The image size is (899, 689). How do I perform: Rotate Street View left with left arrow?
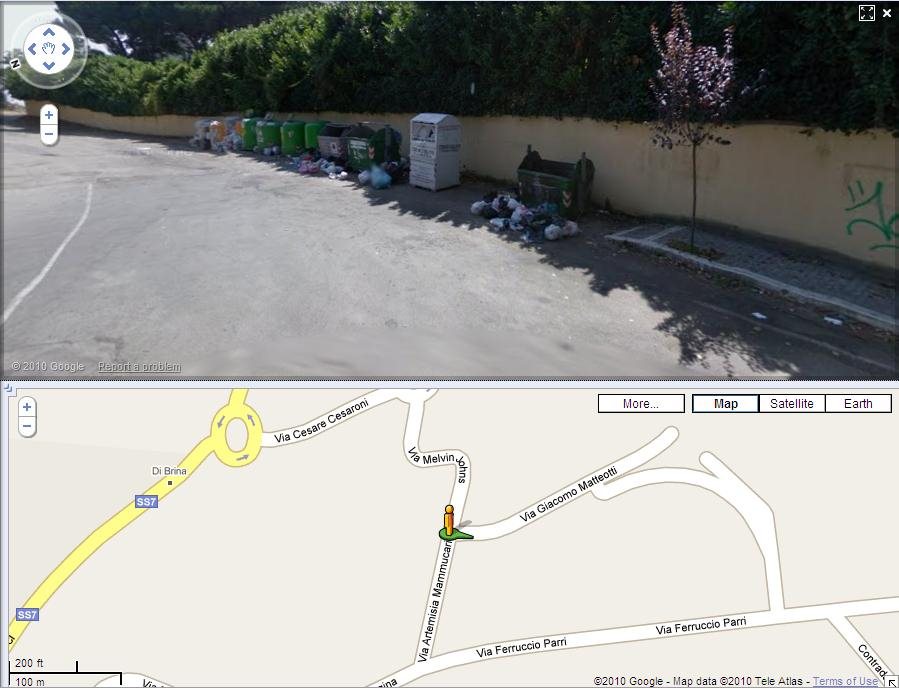pos(32,49)
